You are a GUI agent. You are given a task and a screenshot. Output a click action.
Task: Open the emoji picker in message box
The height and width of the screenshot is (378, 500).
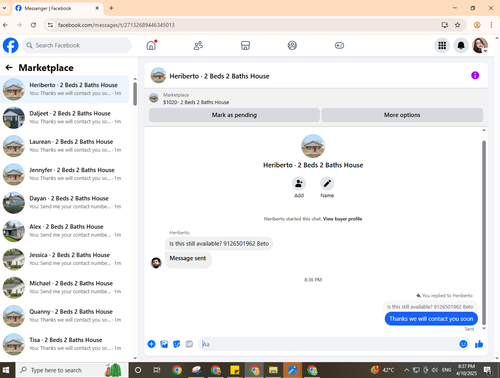[x=463, y=344]
